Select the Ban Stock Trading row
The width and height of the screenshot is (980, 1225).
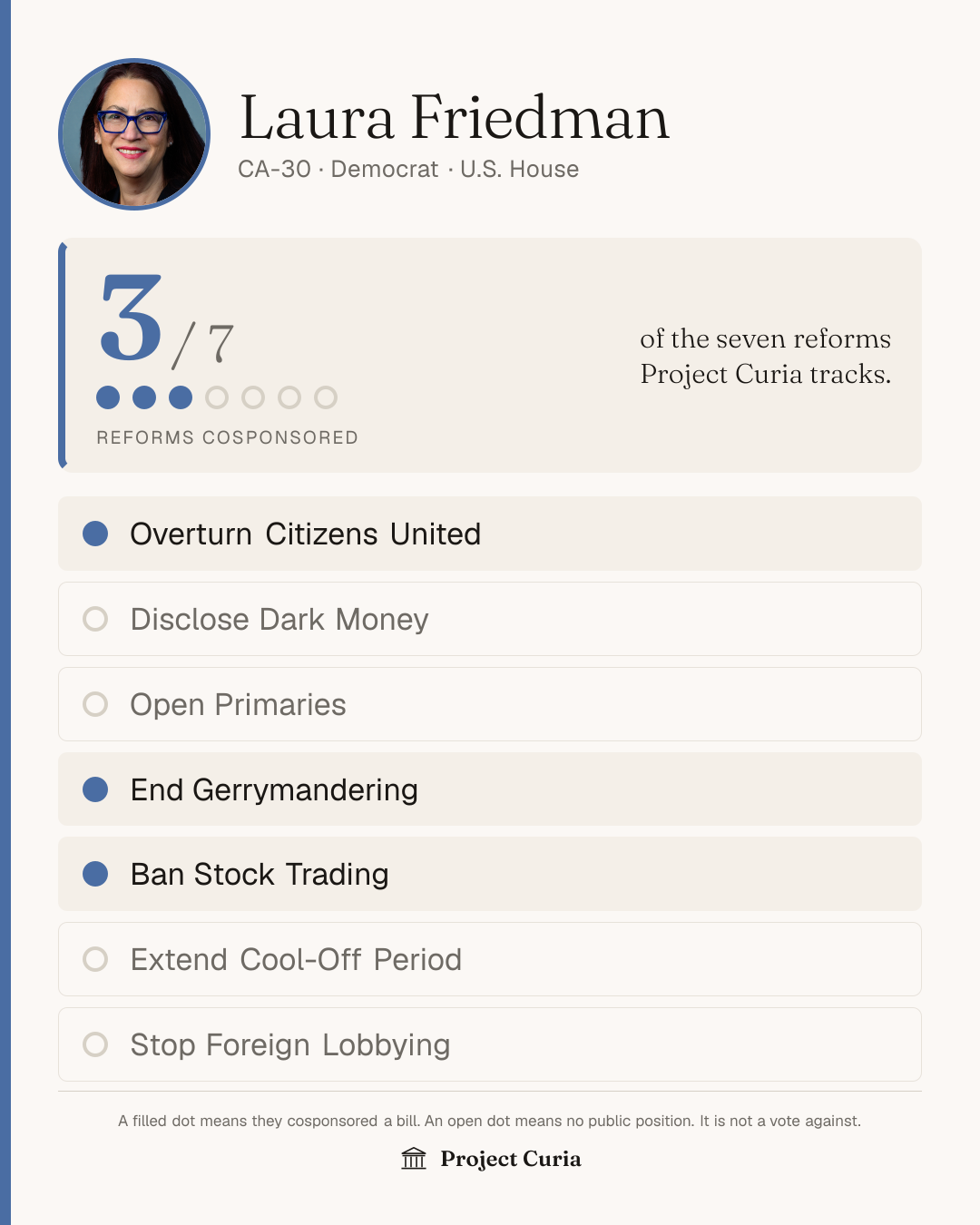[490, 874]
